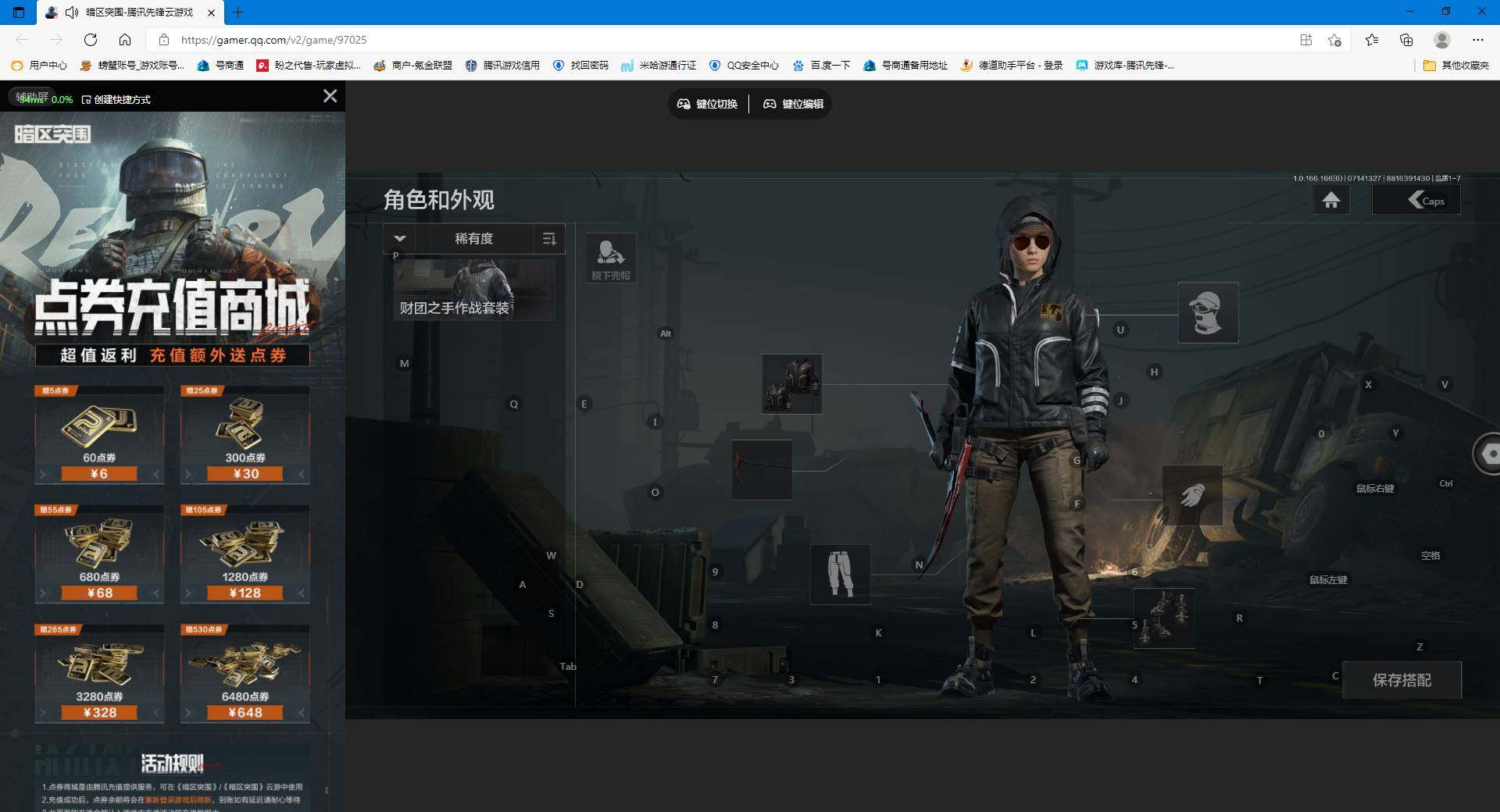Open a new browser tab
Image resolution: width=1500 pixels, height=812 pixels.
pyautogui.click(x=238, y=12)
